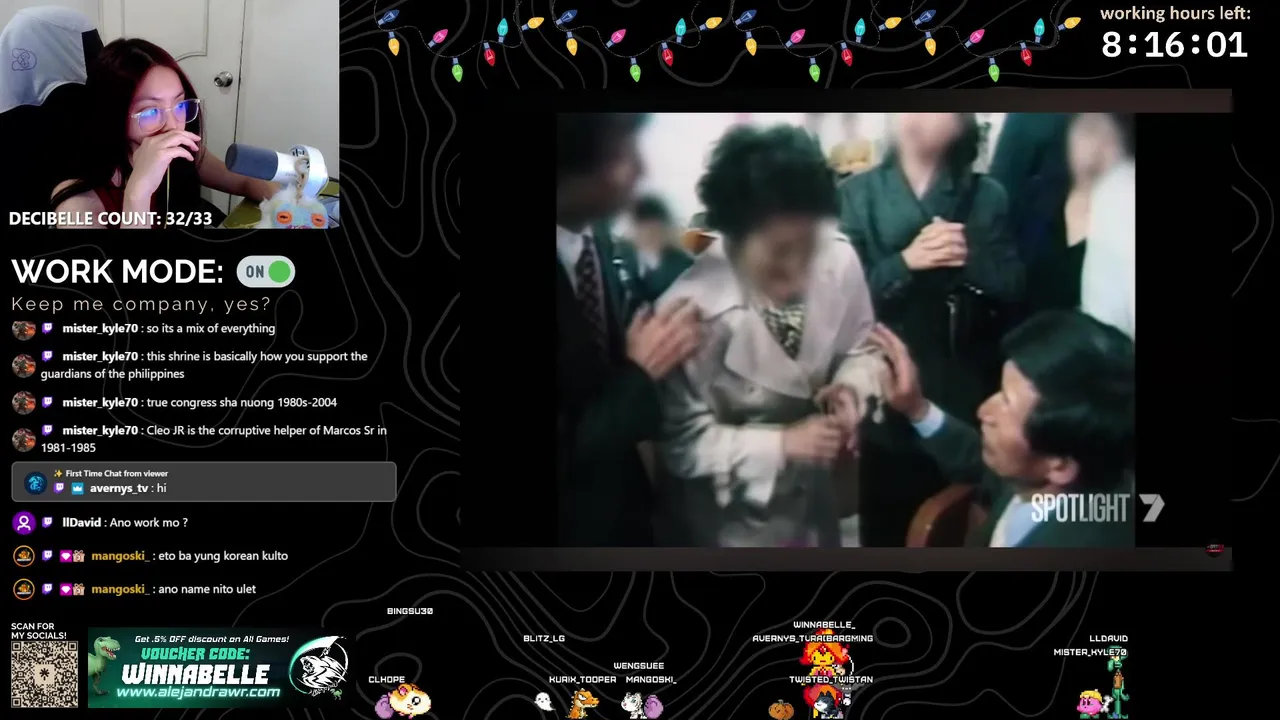Click the 'Ano work mo ?' message text
Screen dimensions: 1280x720
[149, 523]
